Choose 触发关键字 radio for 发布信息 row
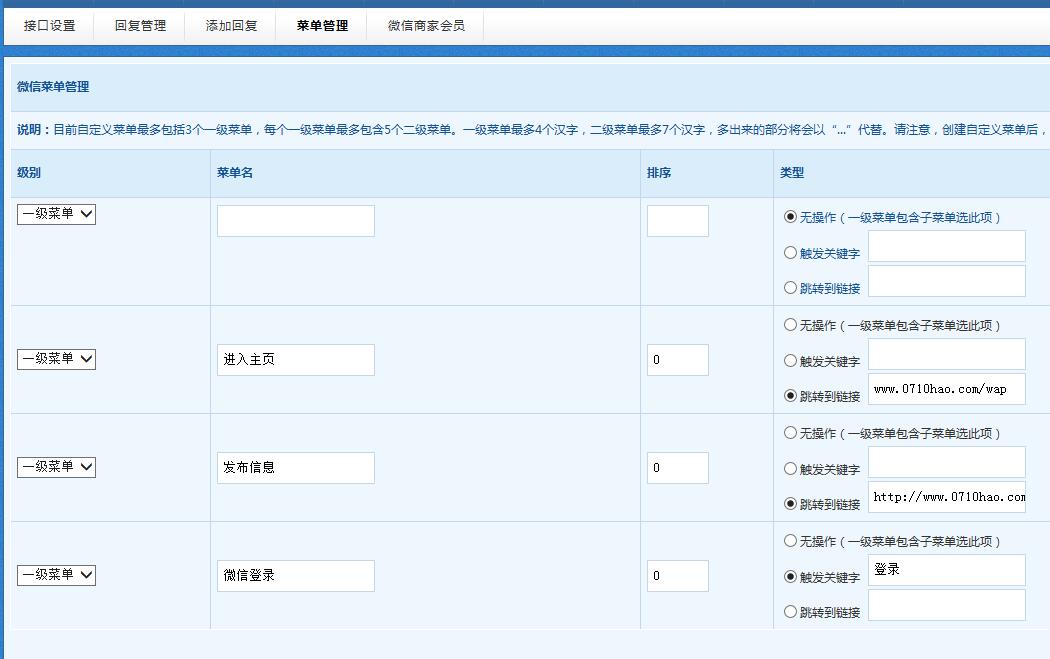This screenshot has height=659, width=1050. [791, 469]
